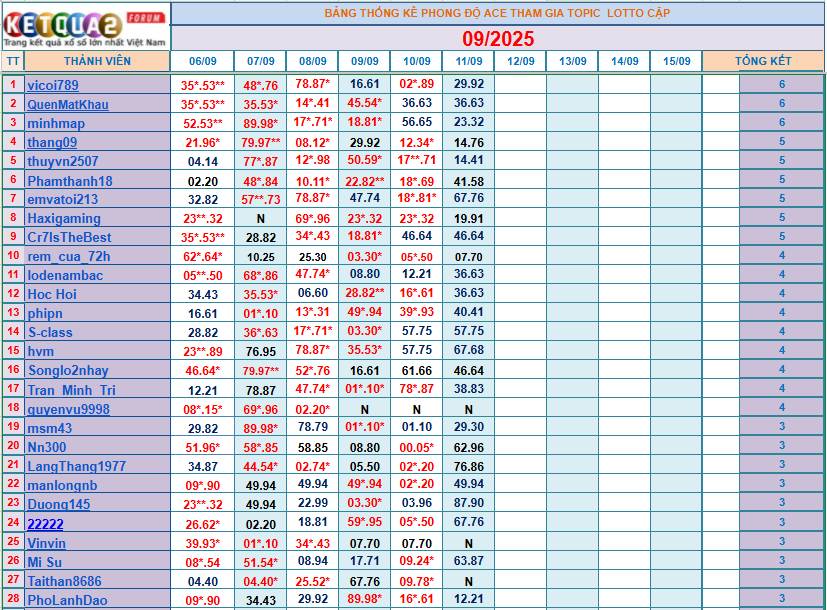This screenshot has height=610, width=827.
Task: Open the Duong145 member link
Action: pos(59,504)
